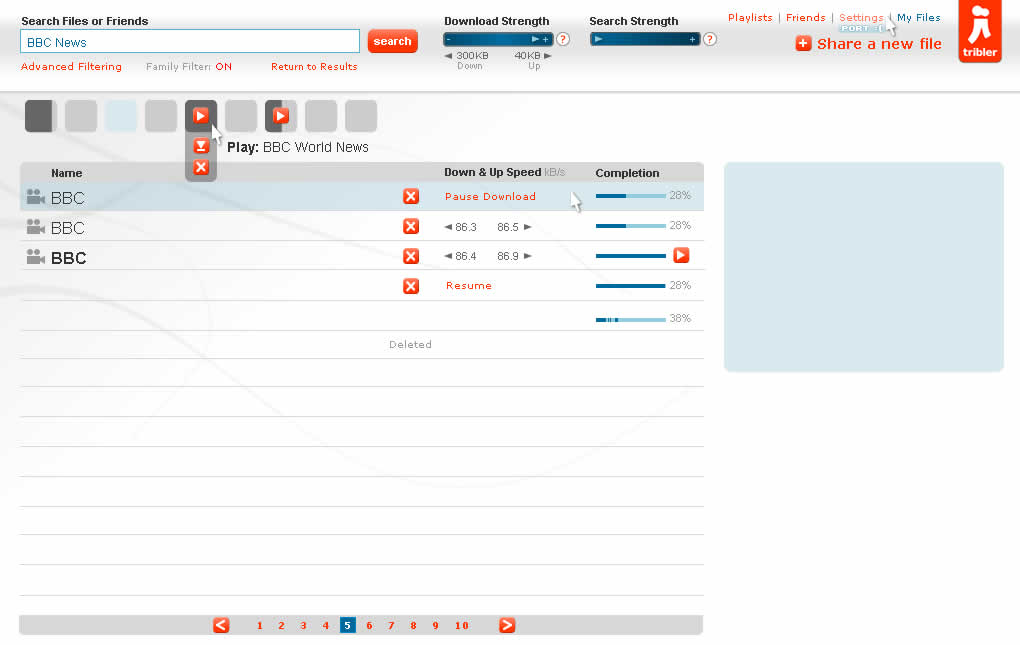1020x645 pixels.
Task: Click the Pause Download link
Action: click(490, 196)
